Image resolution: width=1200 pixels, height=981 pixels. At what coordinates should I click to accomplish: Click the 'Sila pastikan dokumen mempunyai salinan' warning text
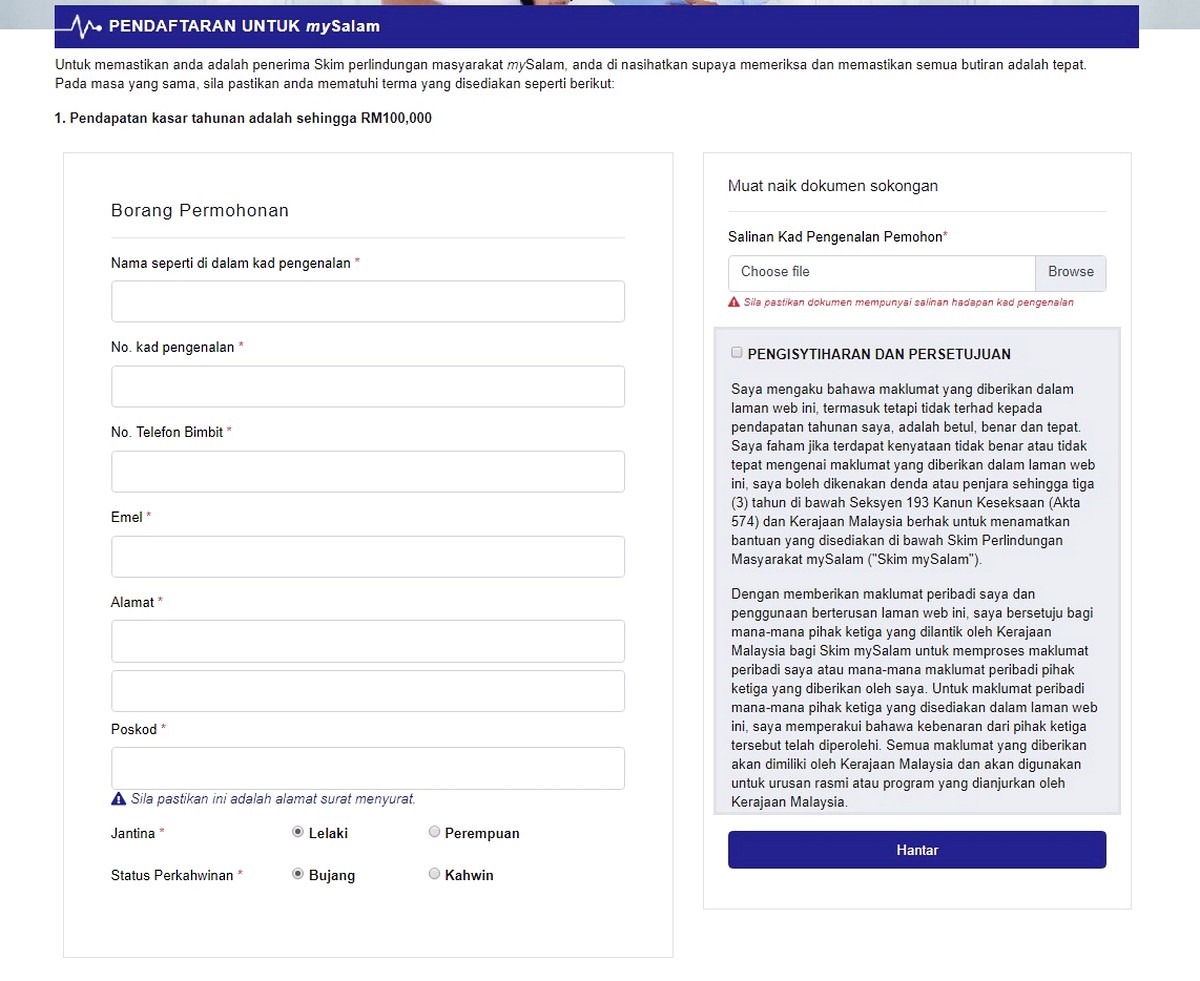(x=909, y=302)
